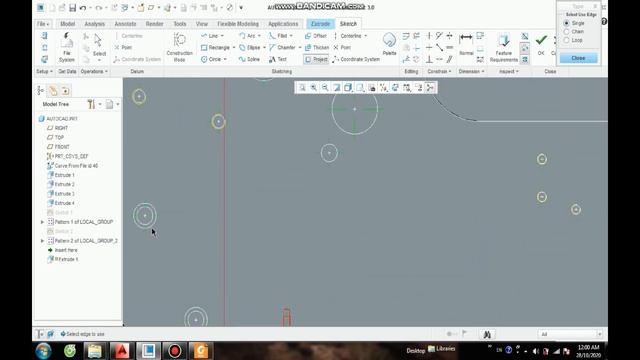Select the Rectangle sketch tool
Viewport: 640px width, 360px height.
[215, 48]
